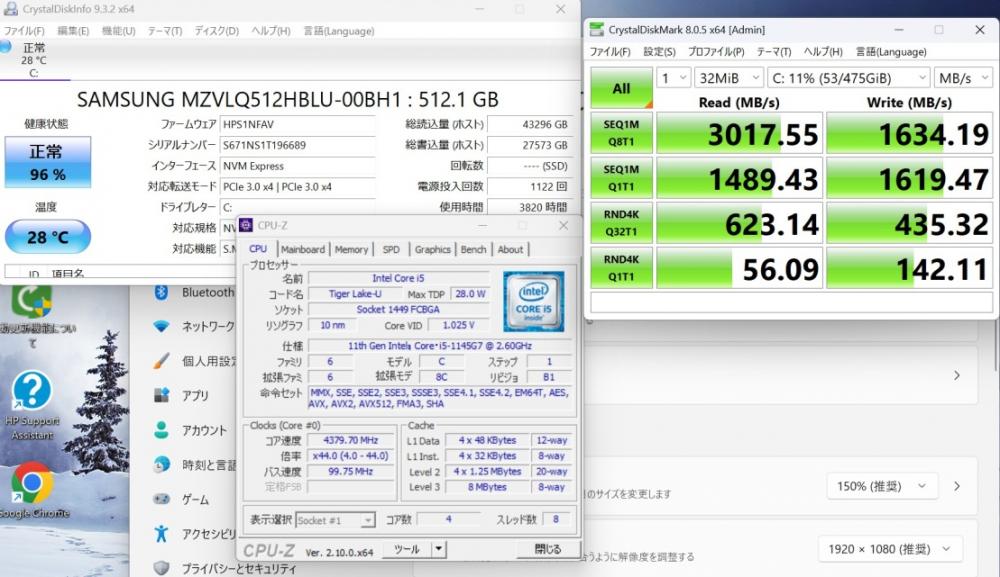Switch to the Memory tab in CPU-Z
This screenshot has width=1000, height=577.
pos(351,249)
